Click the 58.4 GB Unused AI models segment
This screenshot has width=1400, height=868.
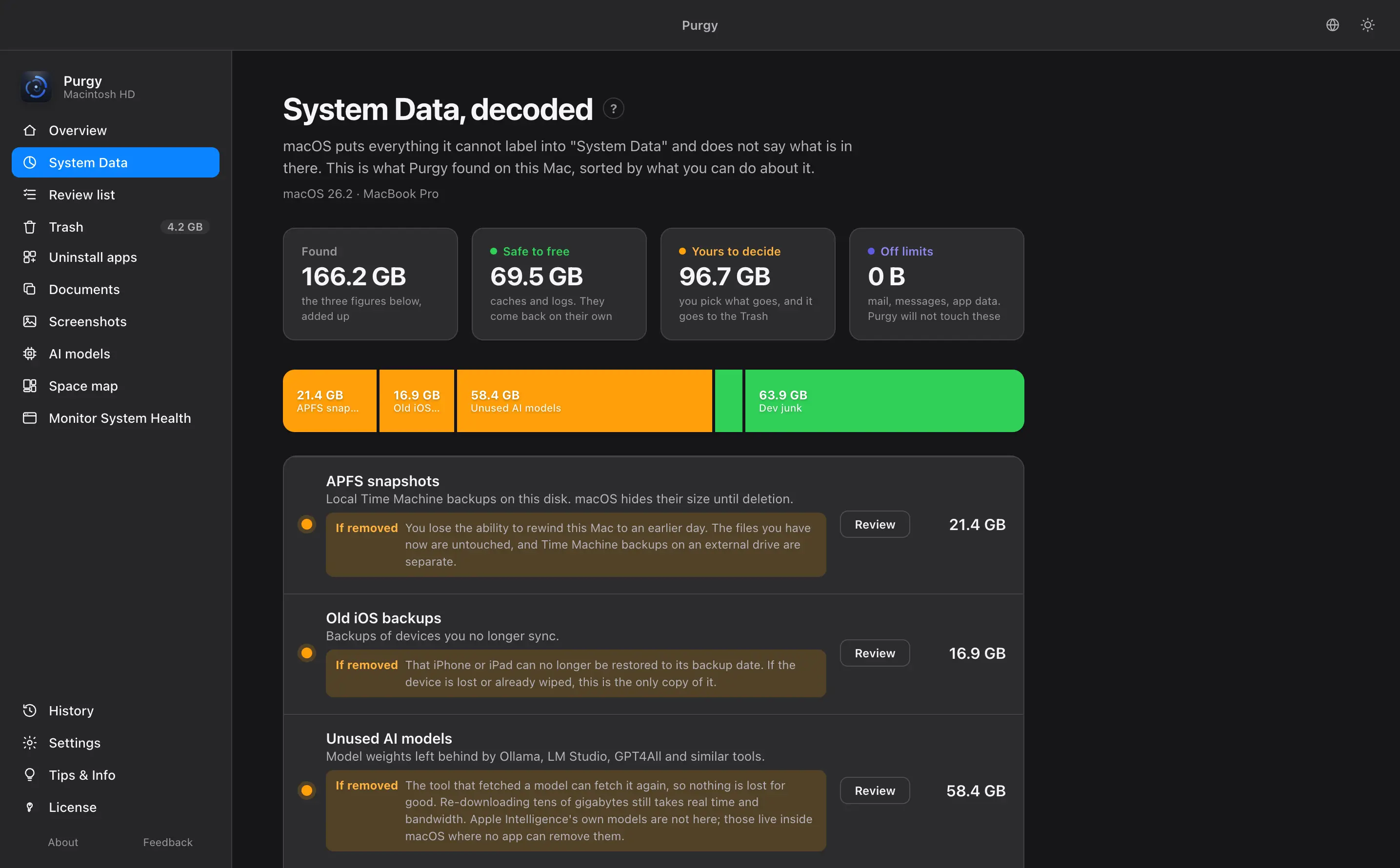pyautogui.click(x=584, y=401)
